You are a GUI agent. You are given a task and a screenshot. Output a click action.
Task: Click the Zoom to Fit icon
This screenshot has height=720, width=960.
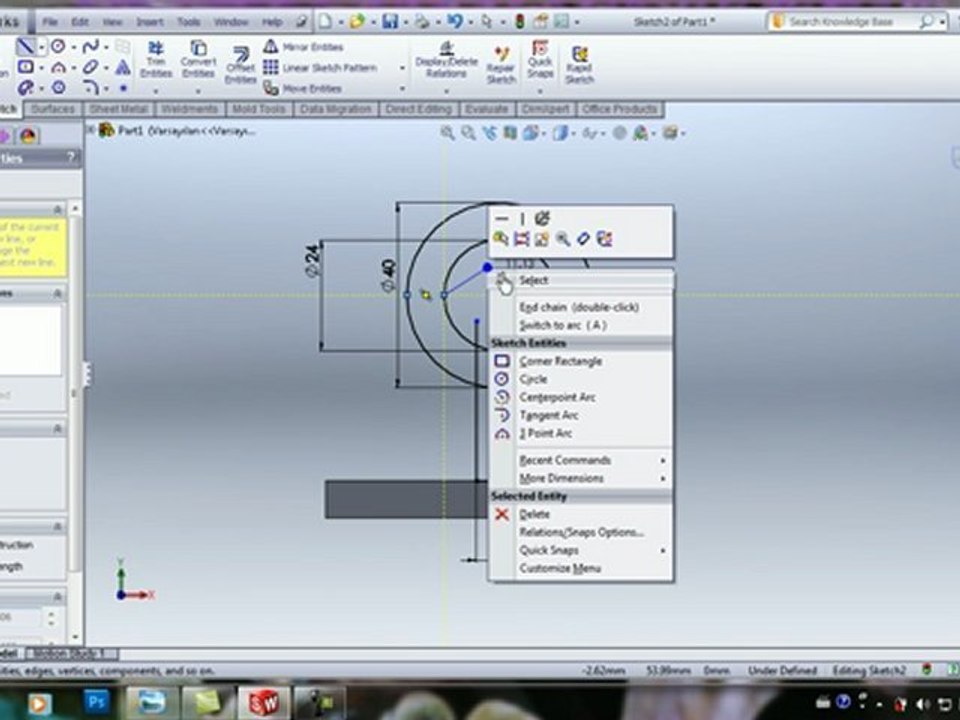448,133
